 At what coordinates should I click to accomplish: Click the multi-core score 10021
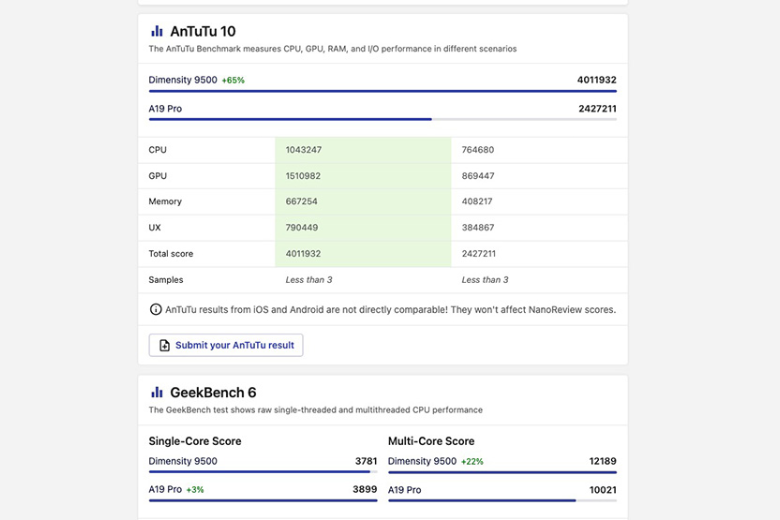603,490
